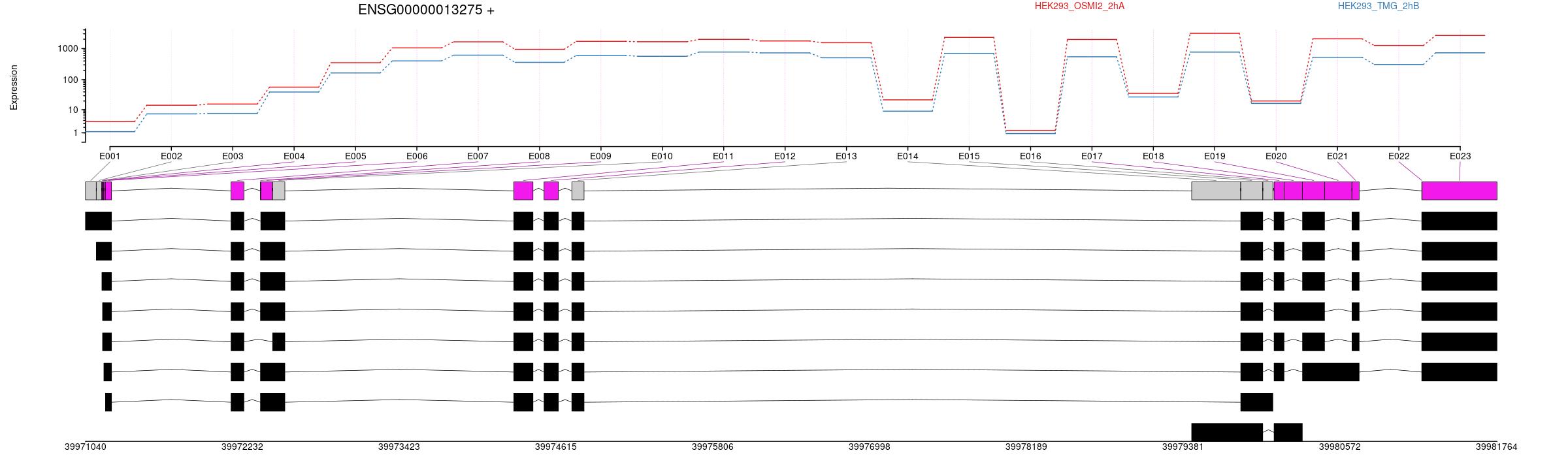Image resolution: width=1568 pixels, height=457 pixels.
Task: Select the HEK293_OSMI2_2hA legend label
Action: click(x=1079, y=6)
